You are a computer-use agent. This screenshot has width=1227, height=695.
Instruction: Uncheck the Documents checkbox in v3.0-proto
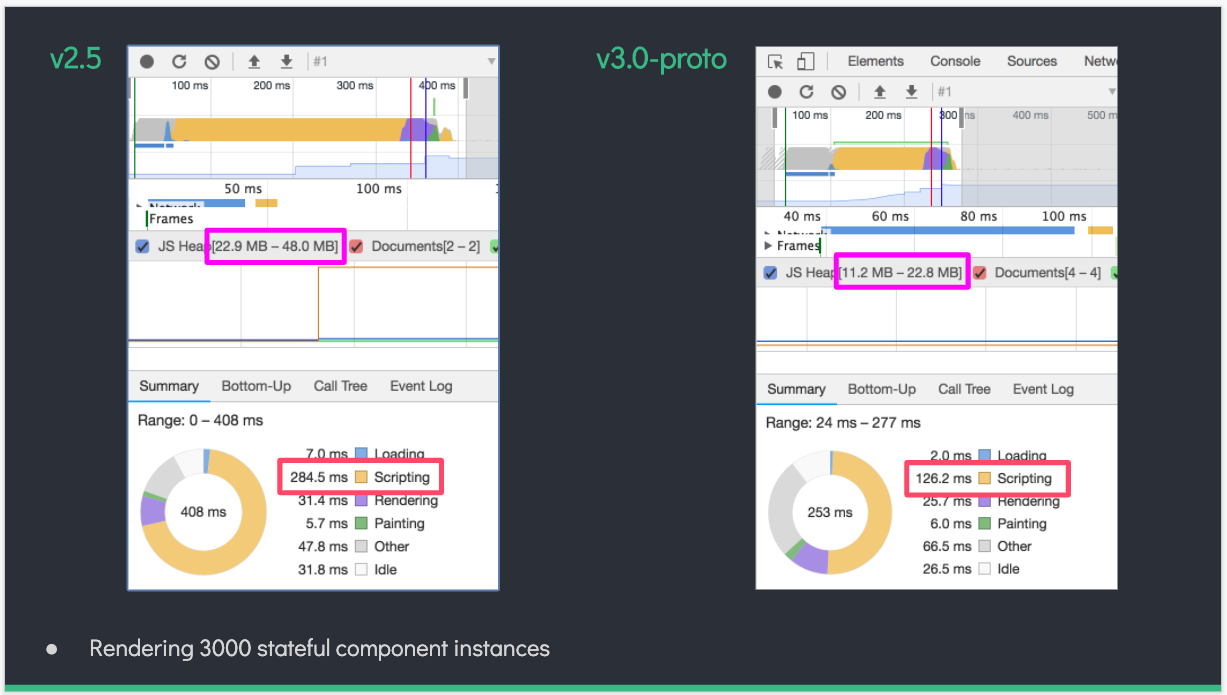(980, 273)
